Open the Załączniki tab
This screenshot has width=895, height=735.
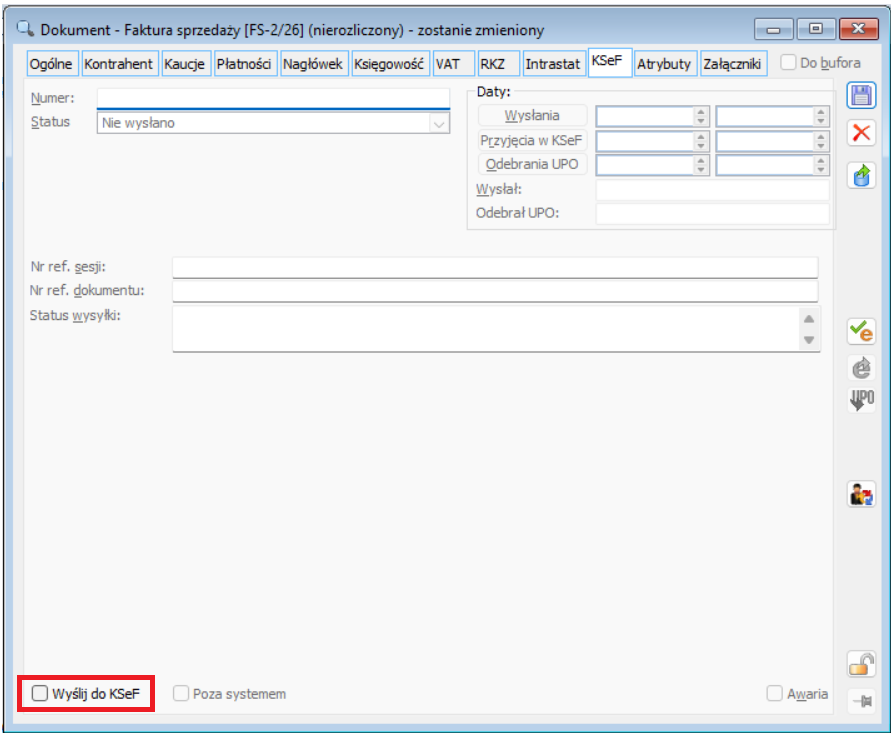(733, 64)
